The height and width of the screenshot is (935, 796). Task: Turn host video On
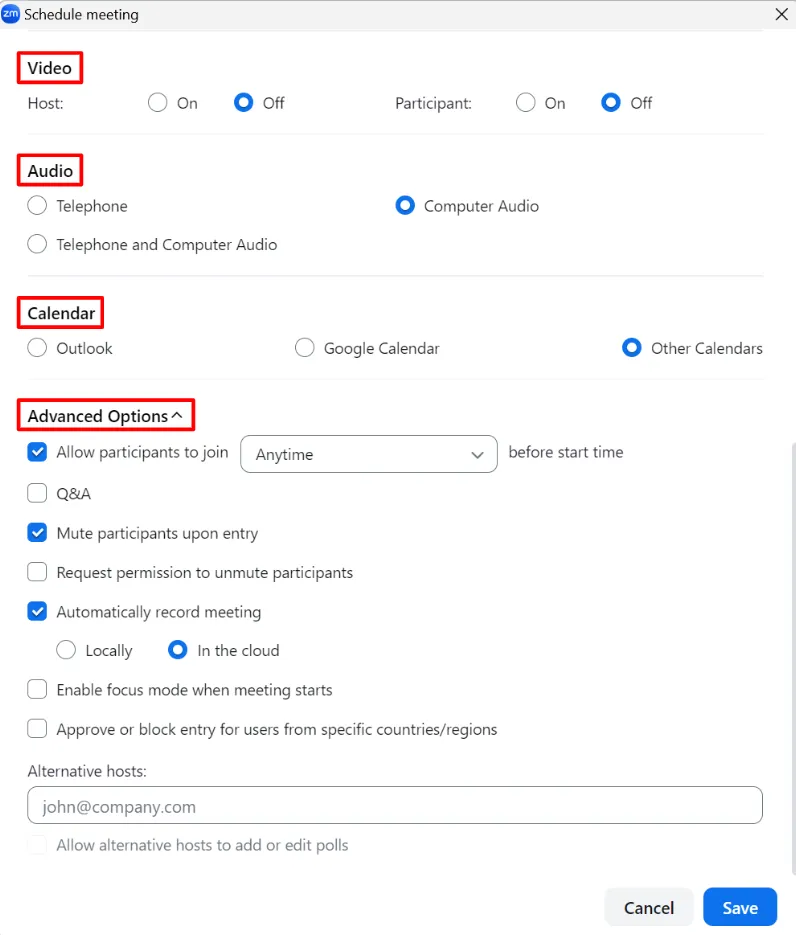tap(157, 103)
